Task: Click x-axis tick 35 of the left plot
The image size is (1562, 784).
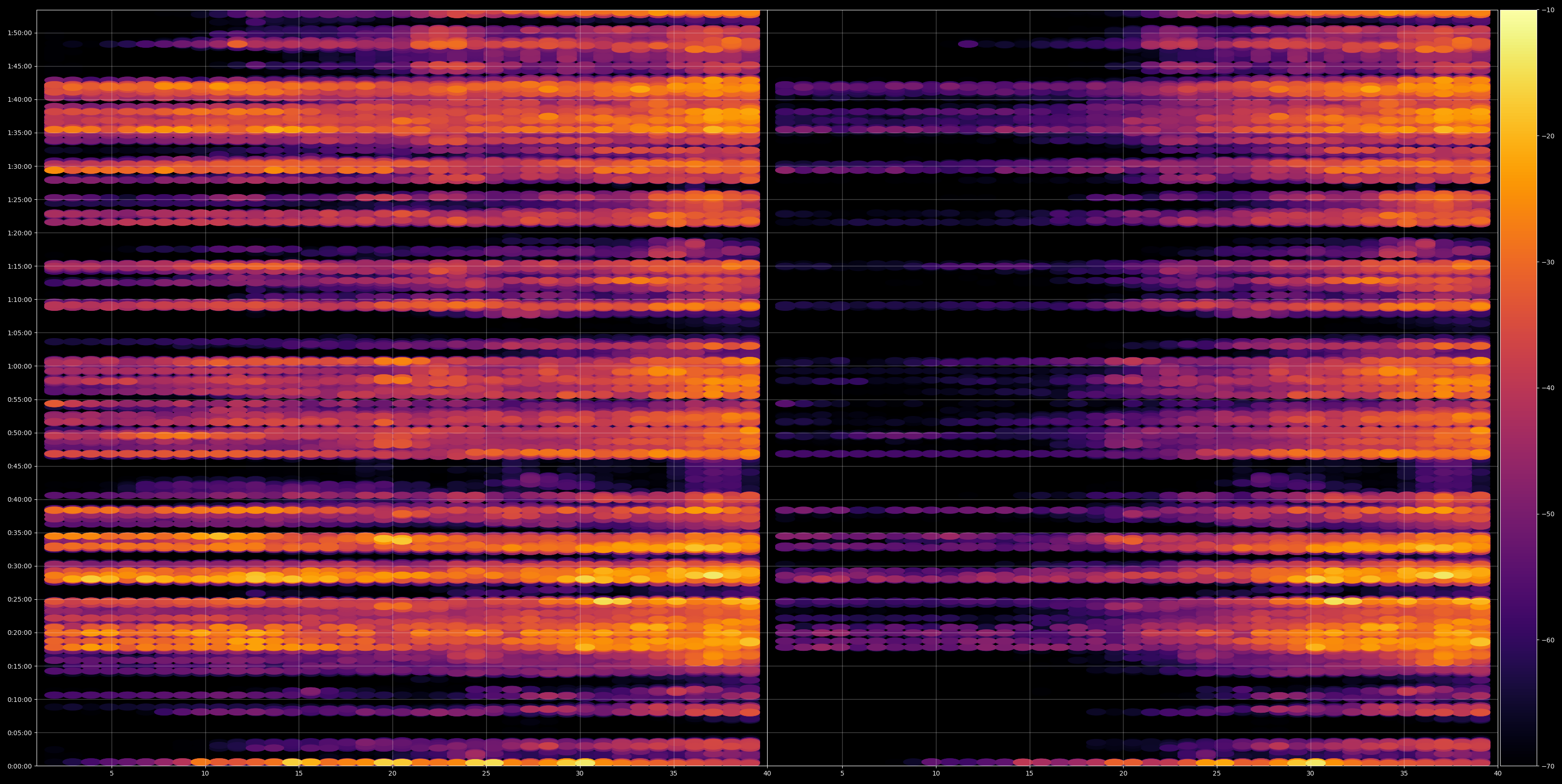Action: point(674,774)
